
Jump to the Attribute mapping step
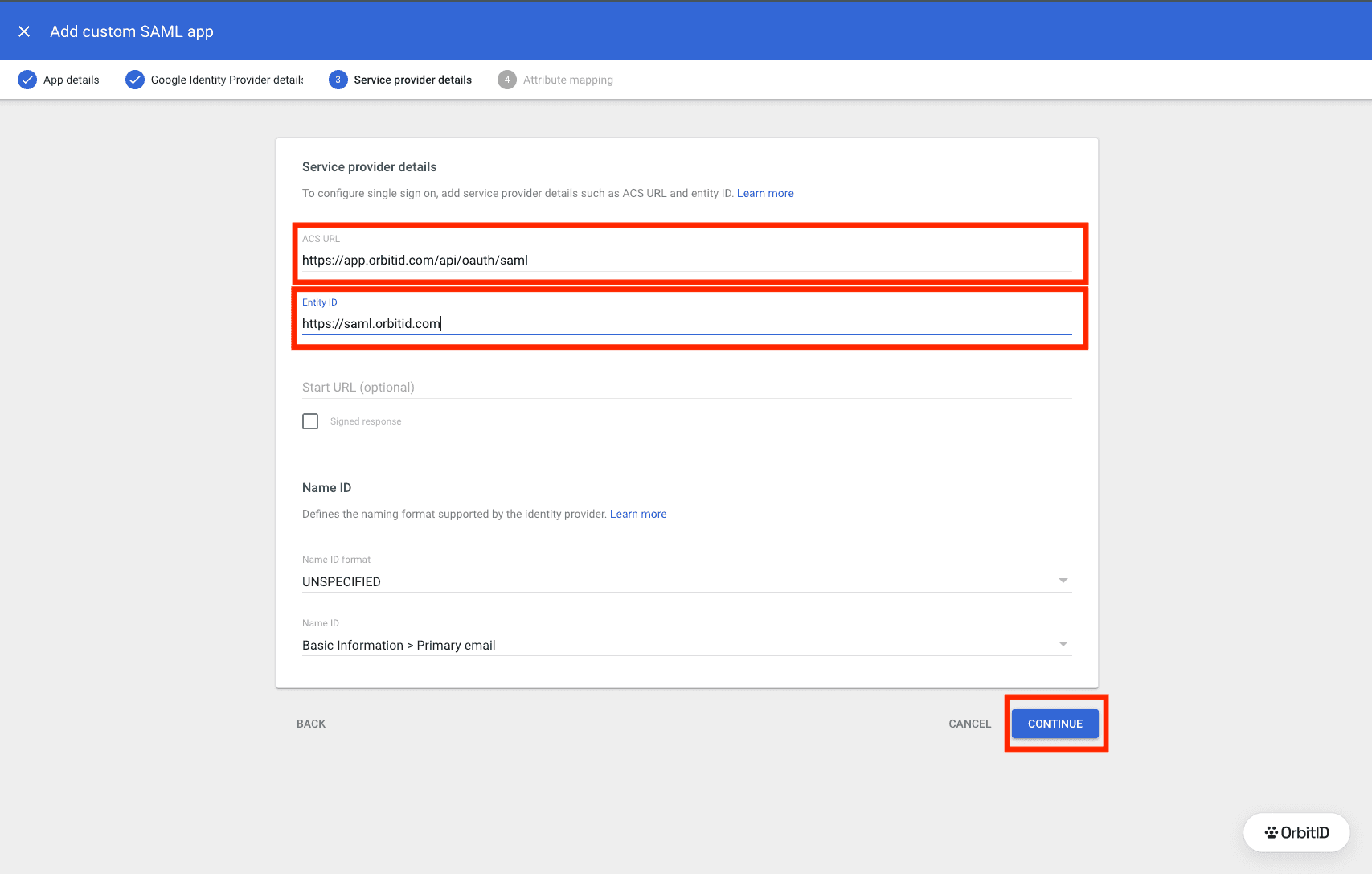coord(568,80)
